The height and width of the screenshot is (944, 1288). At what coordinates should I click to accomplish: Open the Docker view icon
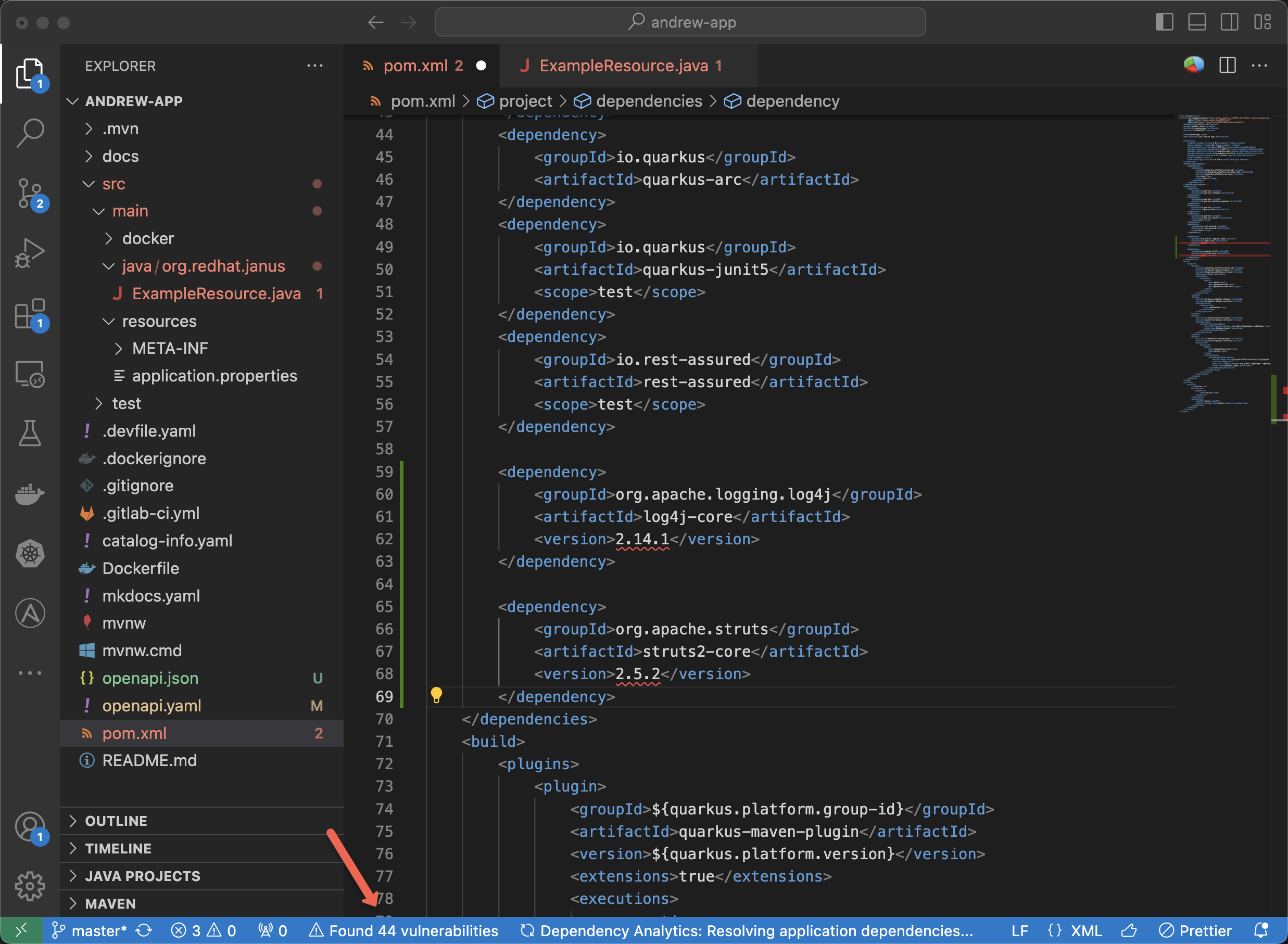[30, 494]
